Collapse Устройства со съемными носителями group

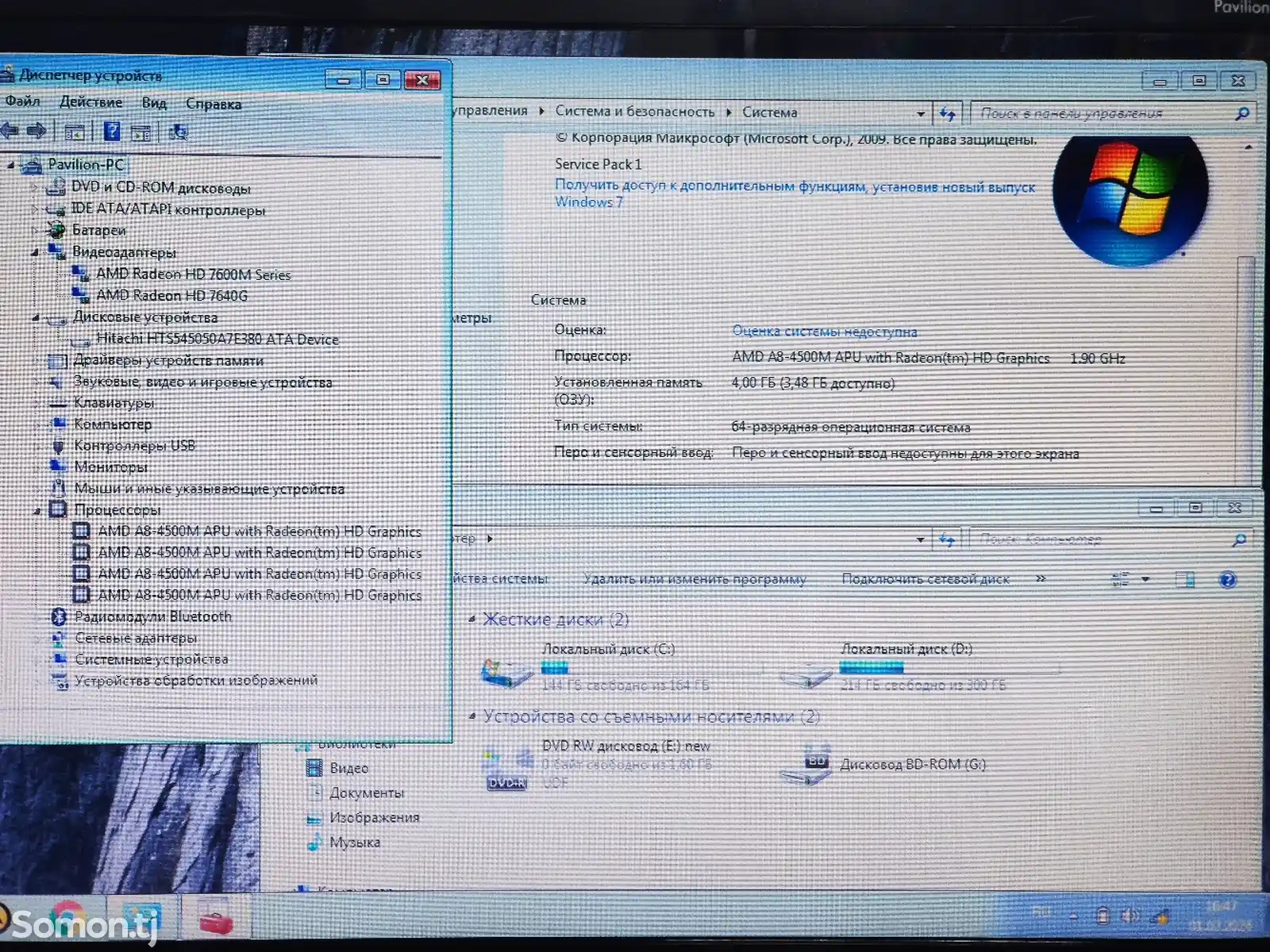coord(472,716)
